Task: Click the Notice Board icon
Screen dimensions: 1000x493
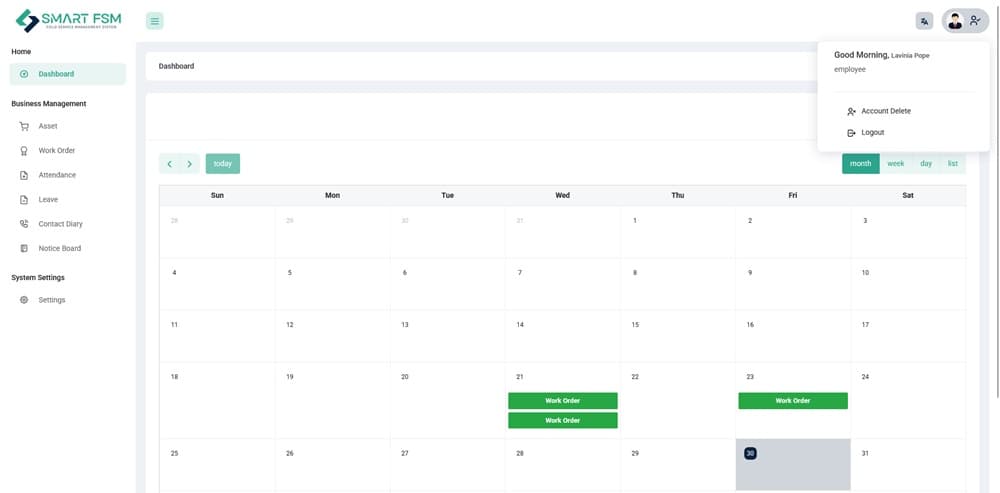Action: pyautogui.click(x=24, y=248)
